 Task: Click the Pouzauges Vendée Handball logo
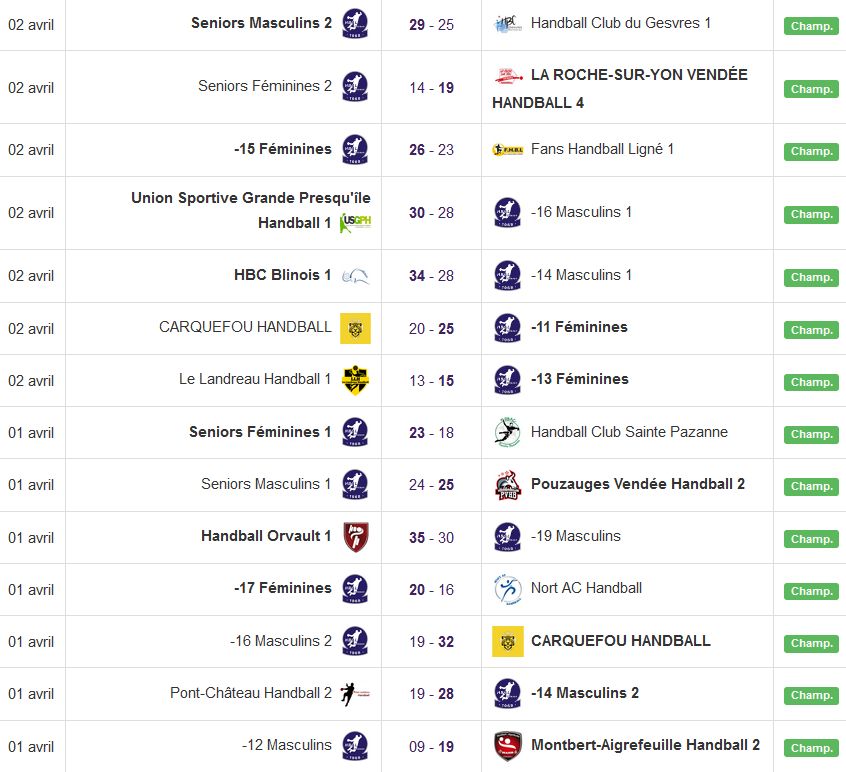pyautogui.click(x=508, y=485)
